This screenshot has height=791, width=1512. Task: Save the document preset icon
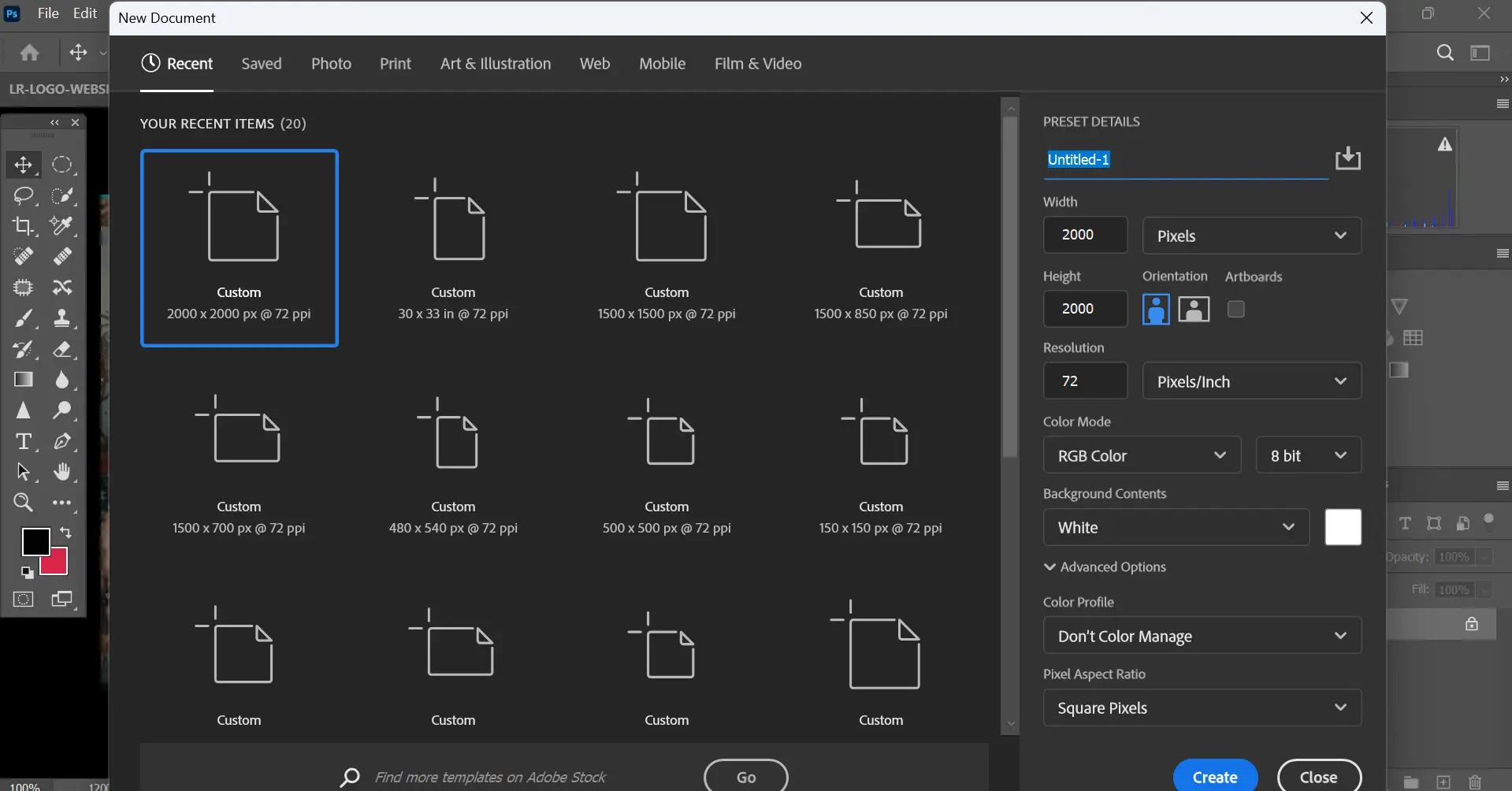(1348, 158)
